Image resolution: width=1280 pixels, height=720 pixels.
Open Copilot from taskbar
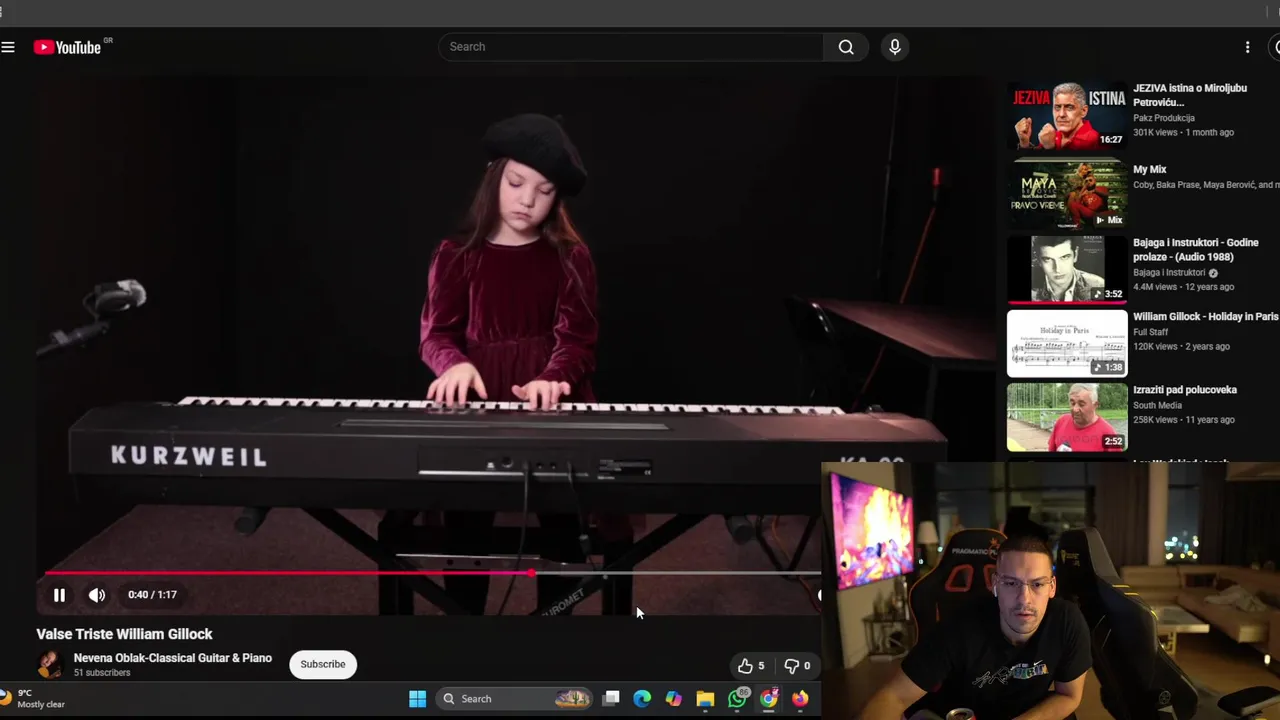[x=674, y=699]
